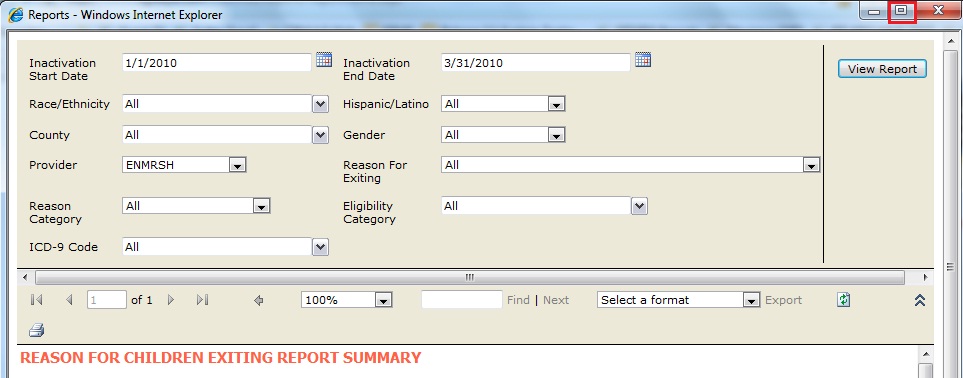Click Internet Explorer icon in title bar
The image size is (963, 378).
click(16, 14)
